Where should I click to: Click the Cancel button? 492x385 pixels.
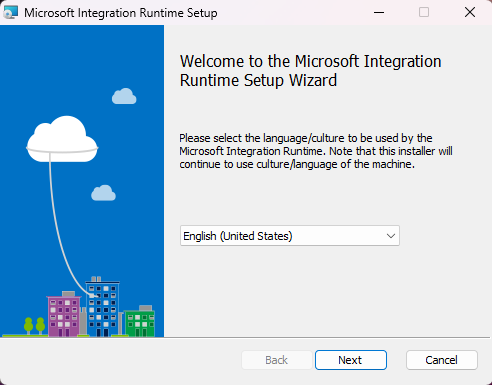[x=442, y=360]
